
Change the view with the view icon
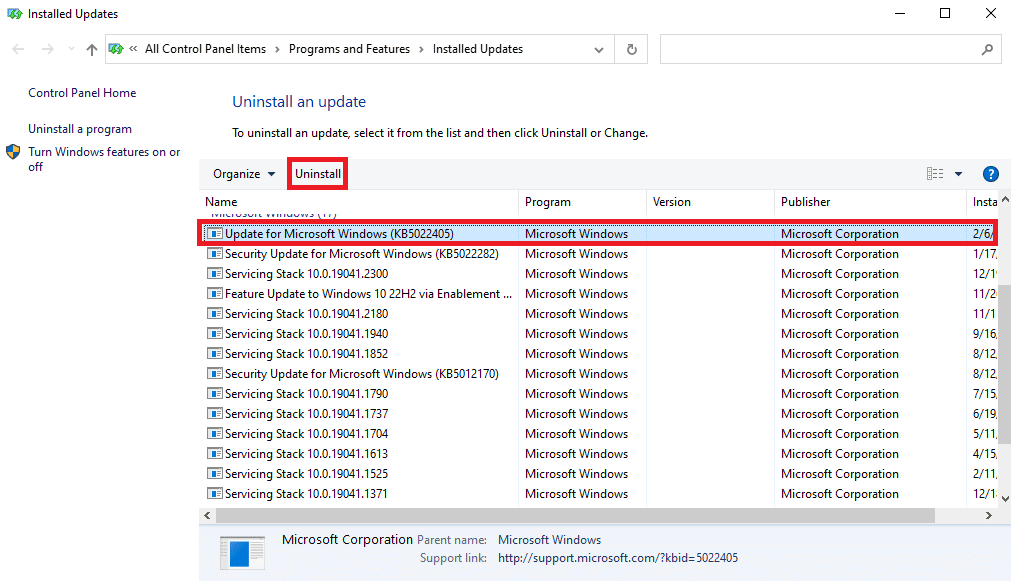[935, 174]
